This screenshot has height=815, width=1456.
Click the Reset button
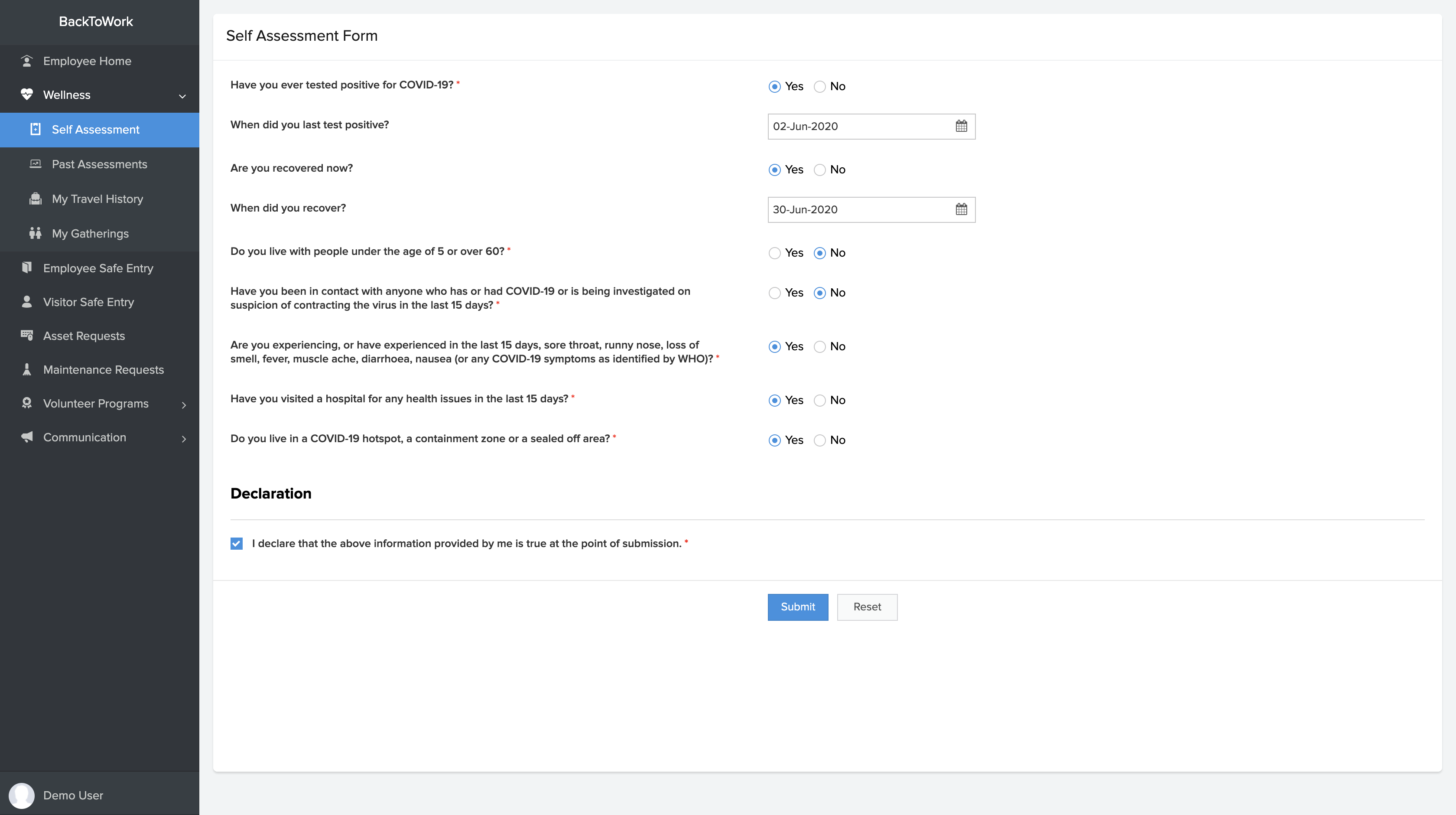pos(867,607)
